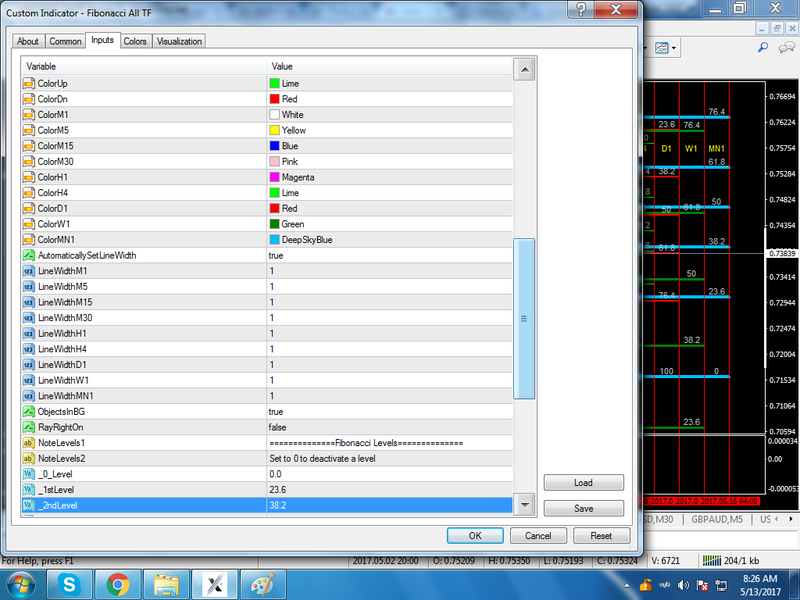Click the Load button

click(583, 483)
